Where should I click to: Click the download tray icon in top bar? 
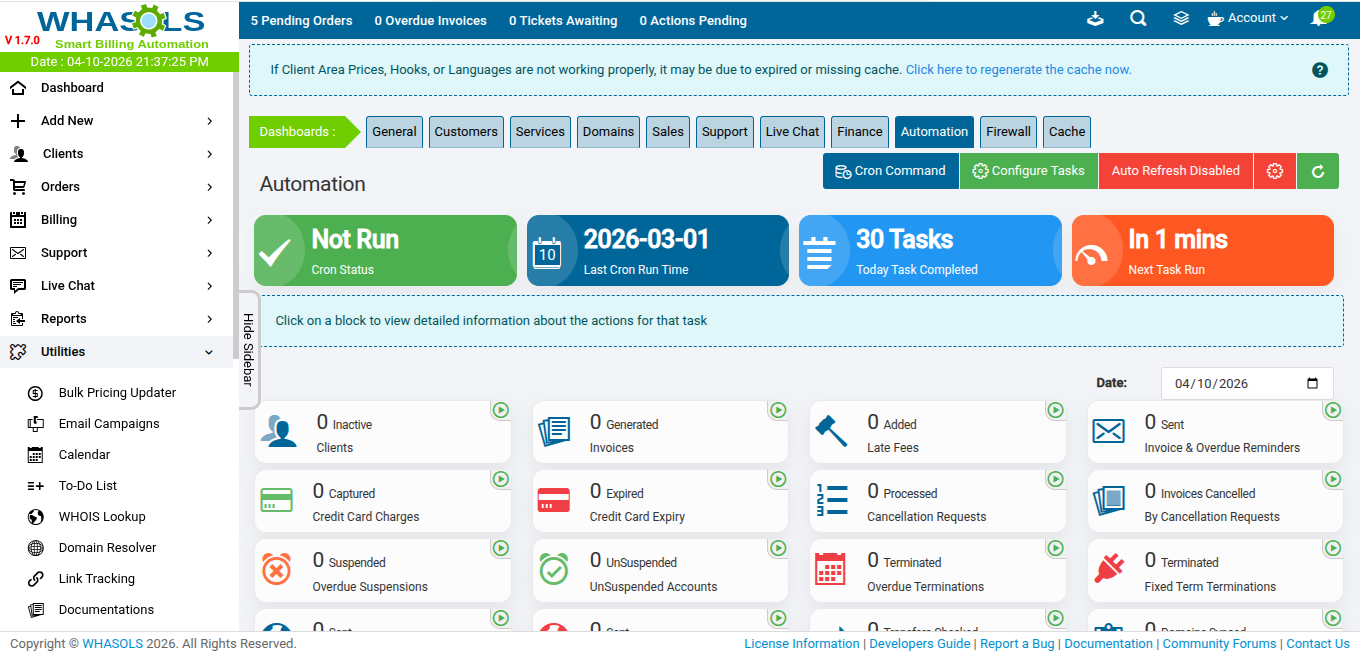pyautogui.click(x=1095, y=18)
